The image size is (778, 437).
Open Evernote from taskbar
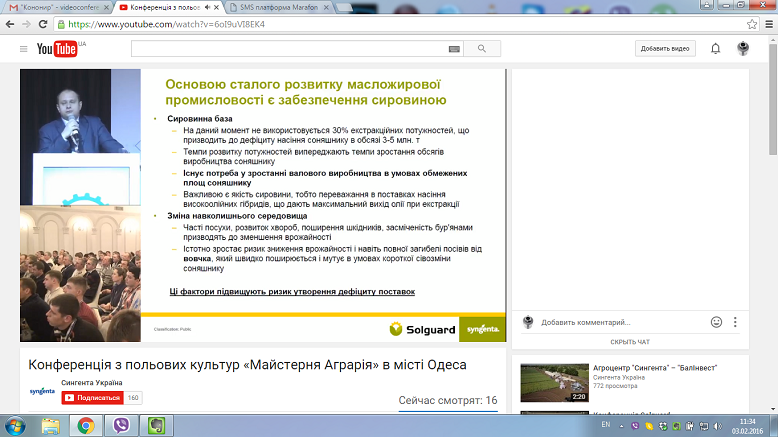coord(156,426)
